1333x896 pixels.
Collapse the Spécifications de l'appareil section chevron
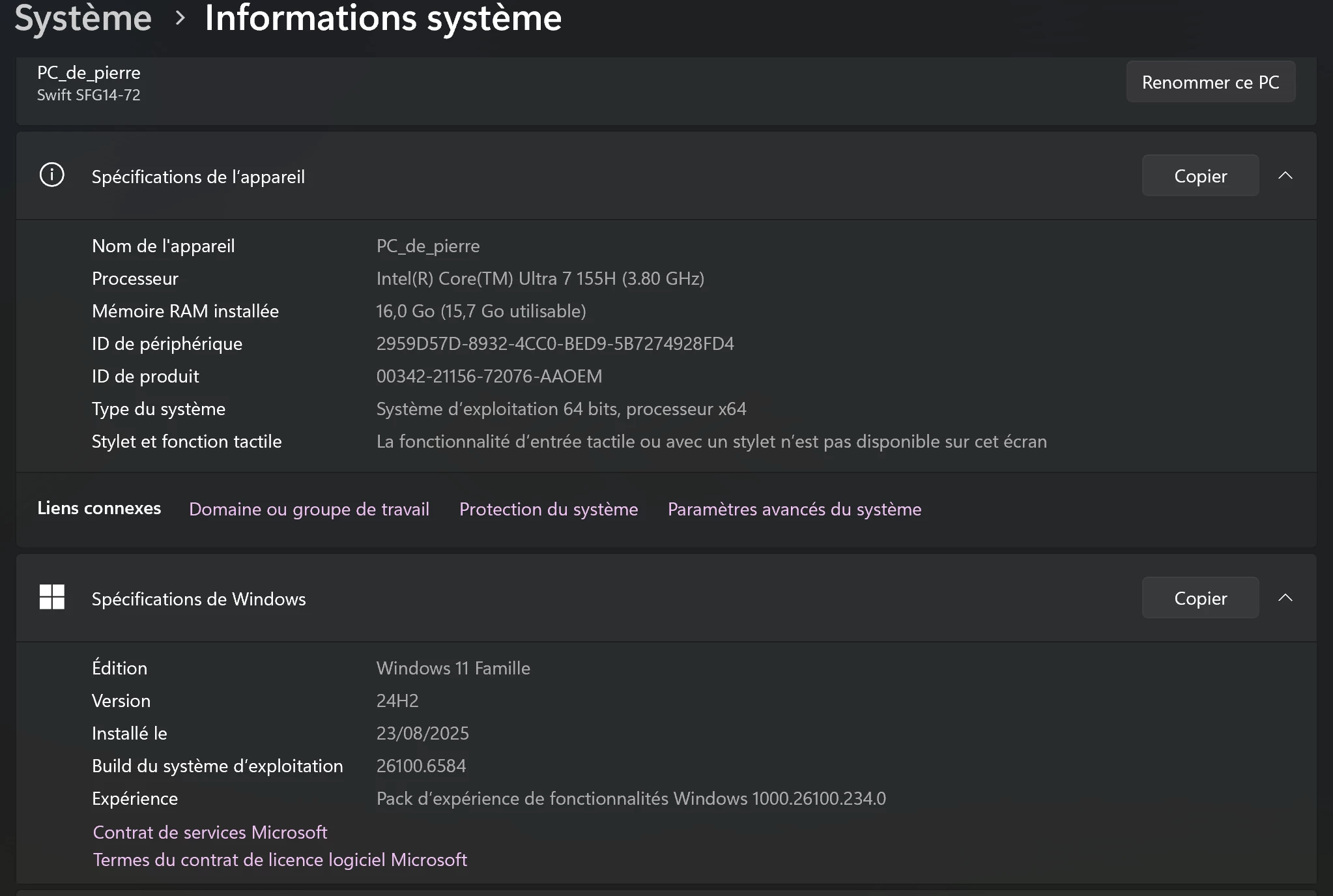[1285, 175]
